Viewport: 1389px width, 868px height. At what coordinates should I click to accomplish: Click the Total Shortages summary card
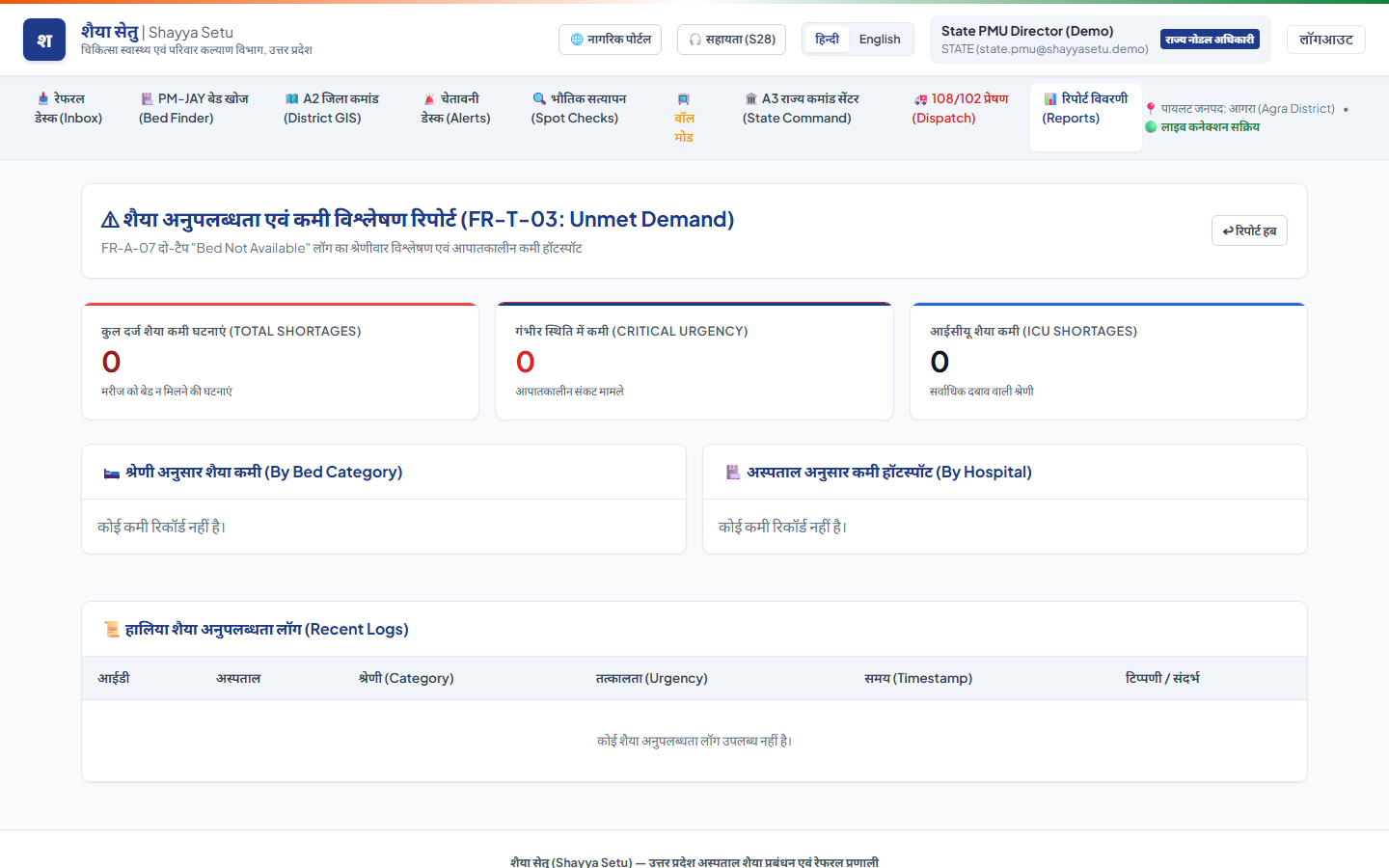click(280, 362)
